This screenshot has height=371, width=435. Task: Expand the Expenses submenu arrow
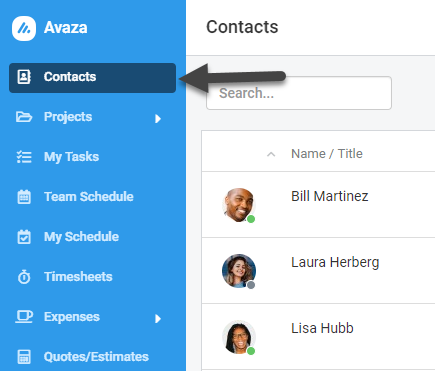point(158,319)
